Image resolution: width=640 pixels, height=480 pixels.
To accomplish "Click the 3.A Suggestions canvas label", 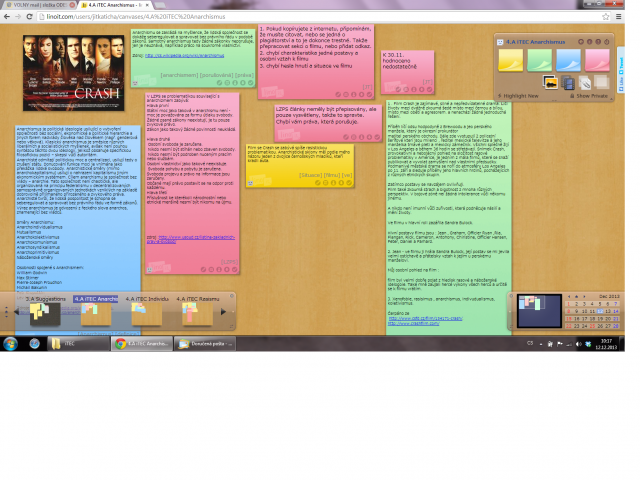I will [45, 299].
